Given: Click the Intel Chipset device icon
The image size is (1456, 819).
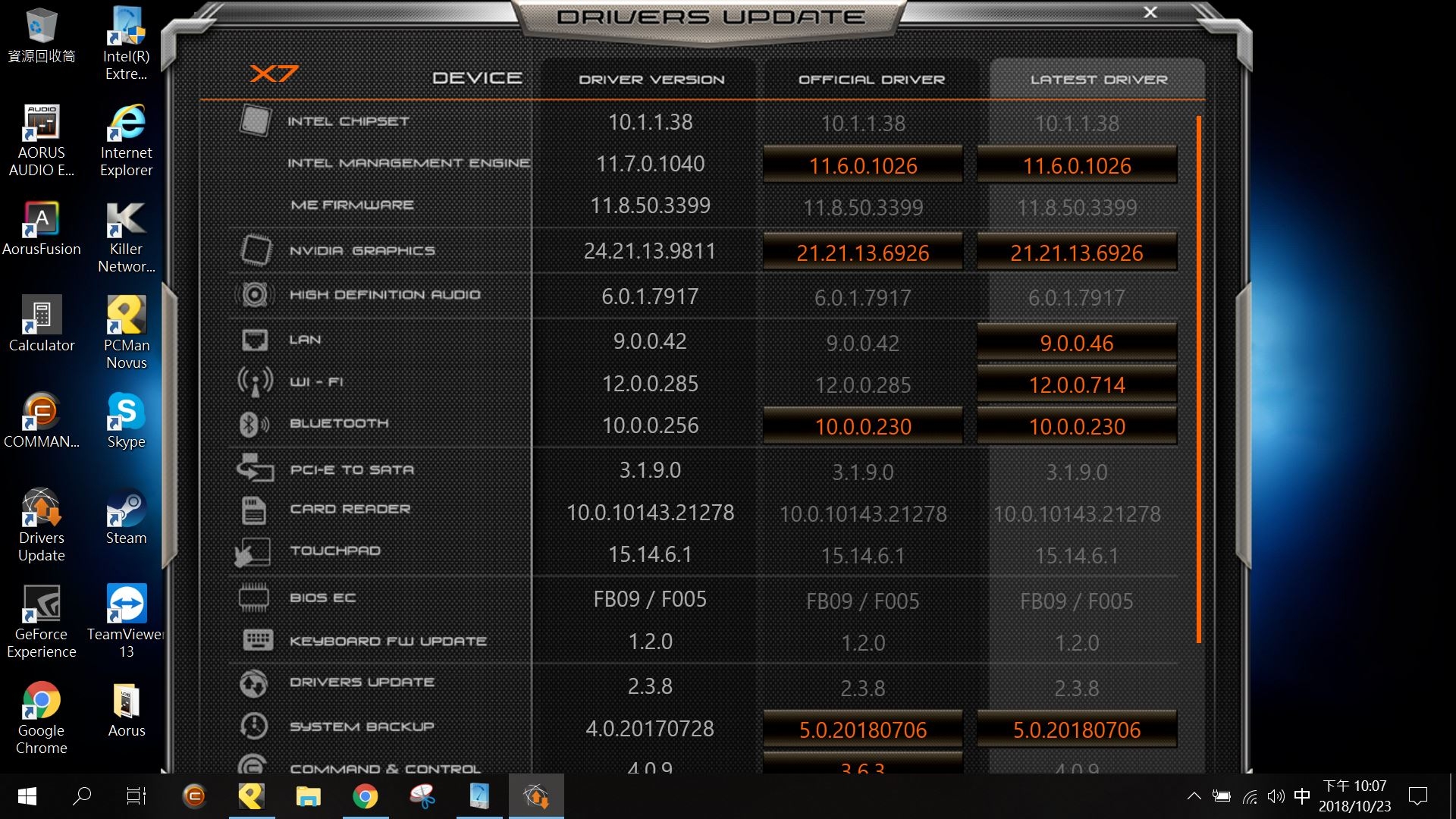Looking at the screenshot, I should click(255, 121).
